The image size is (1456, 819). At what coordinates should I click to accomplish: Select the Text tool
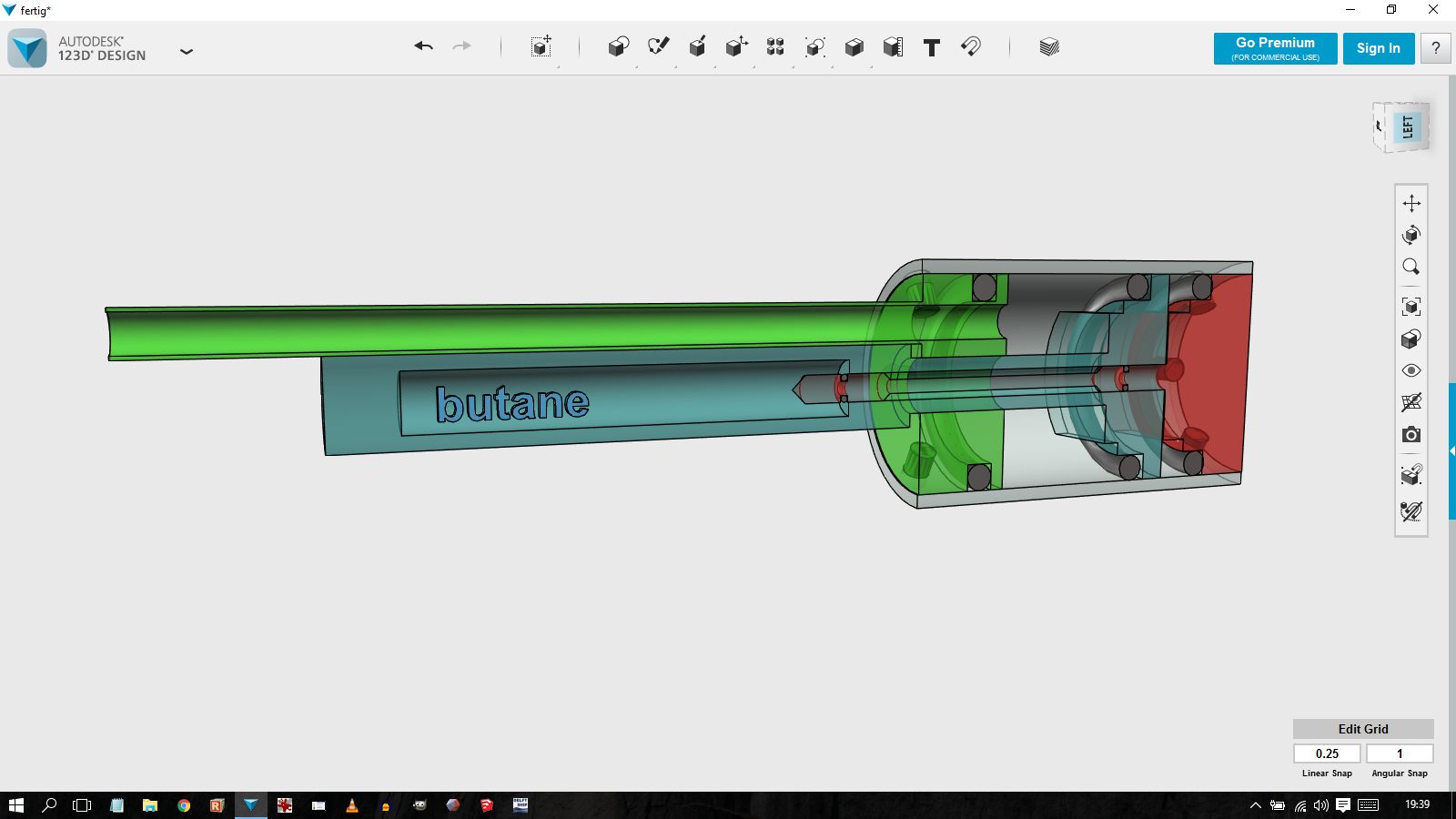931,47
